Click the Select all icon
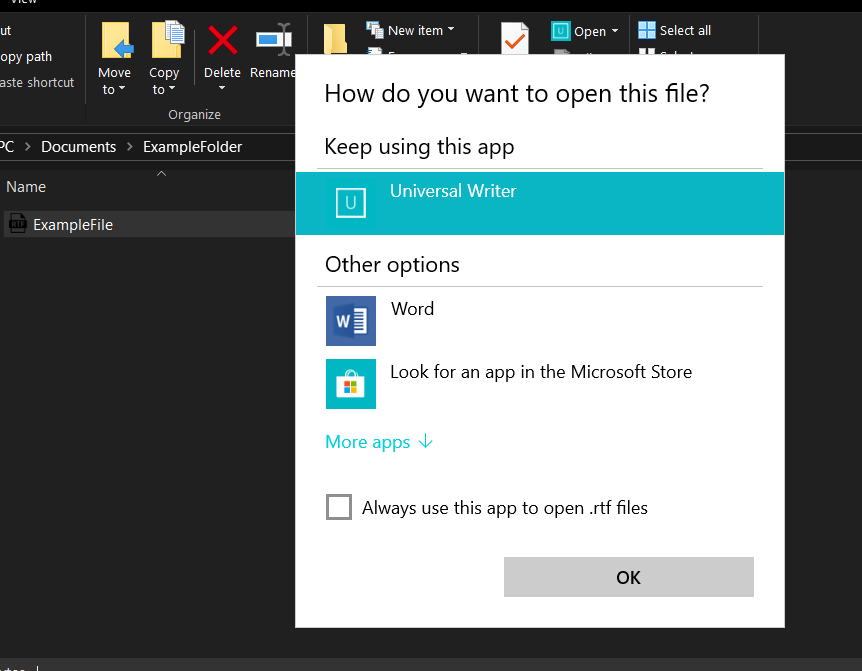 coord(648,30)
